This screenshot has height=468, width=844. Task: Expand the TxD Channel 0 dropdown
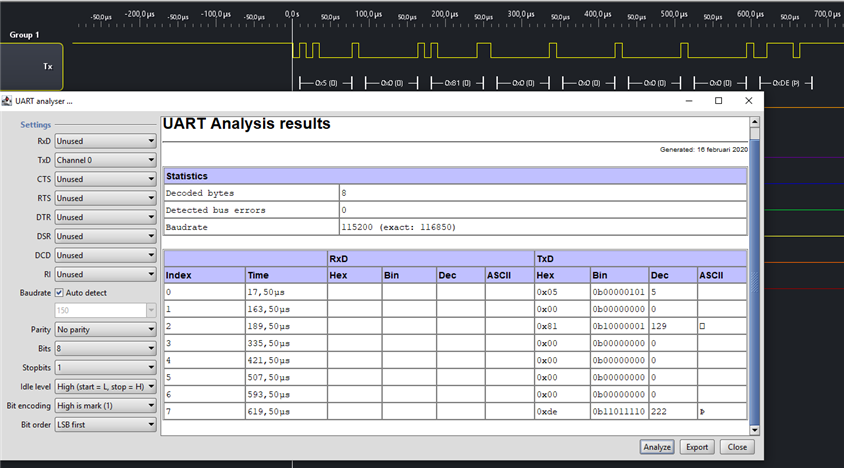pos(106,160)
